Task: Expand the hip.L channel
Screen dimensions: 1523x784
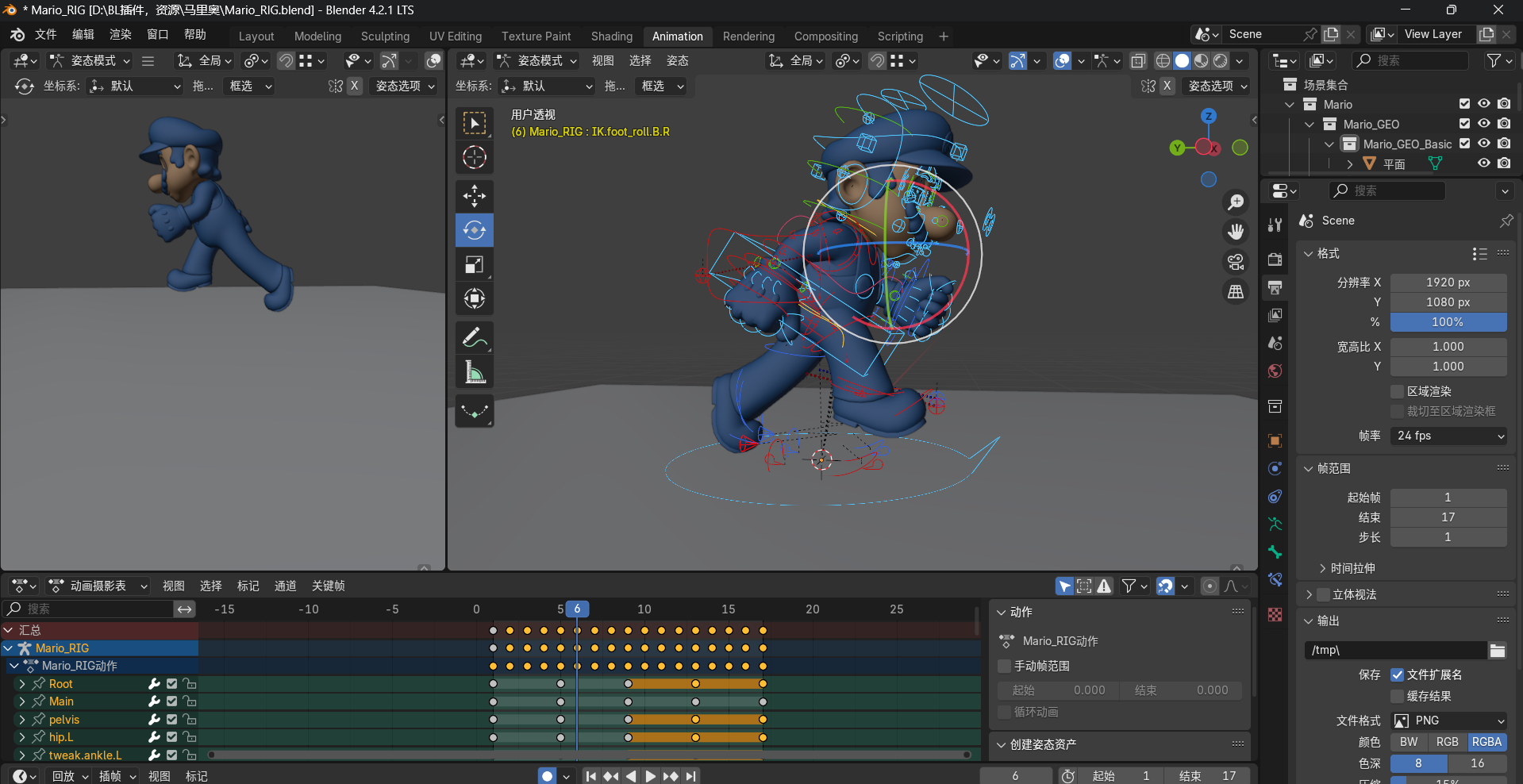Action: coord(22,737)
